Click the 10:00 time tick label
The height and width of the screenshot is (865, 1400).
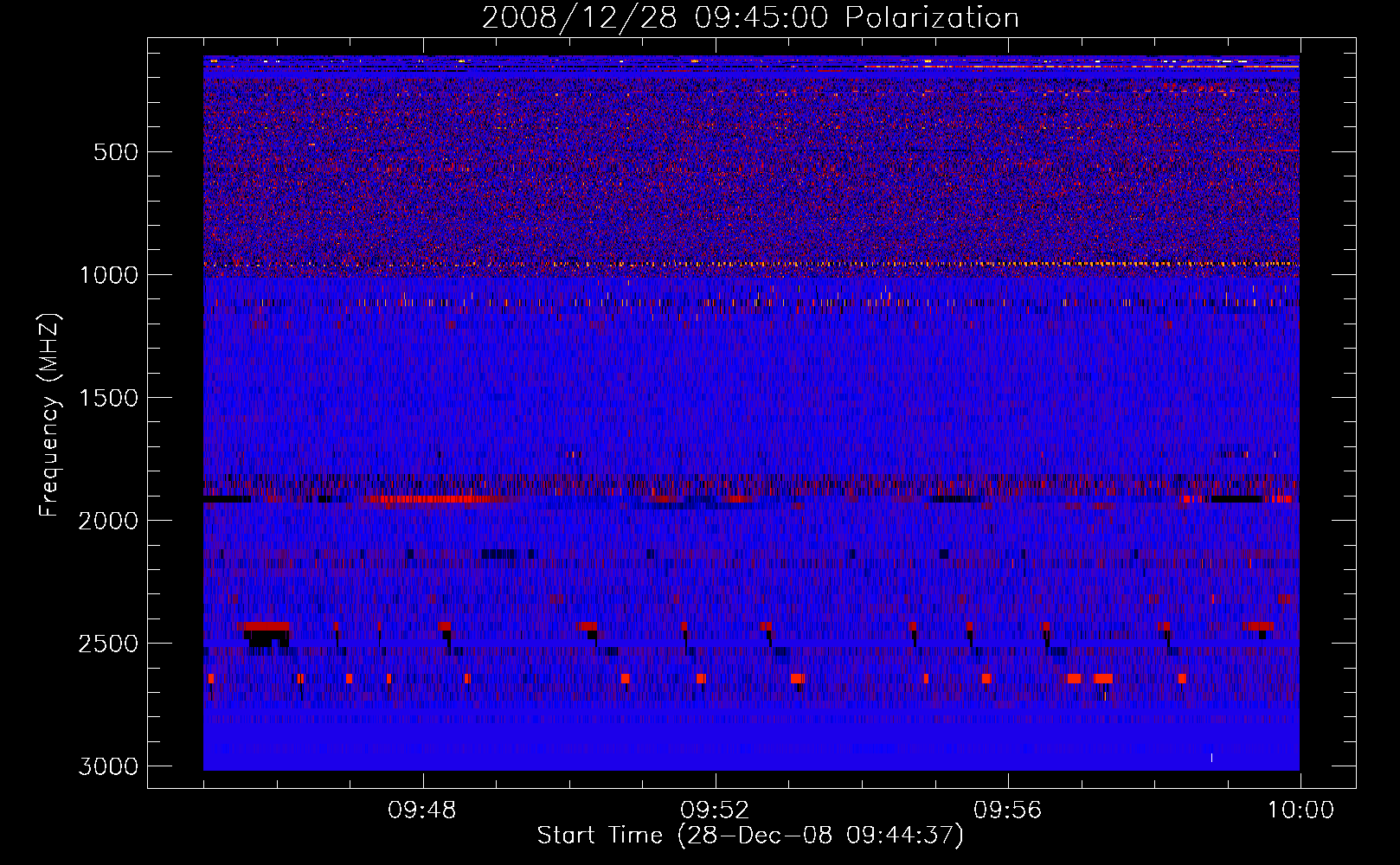[x=1300, y=811]
